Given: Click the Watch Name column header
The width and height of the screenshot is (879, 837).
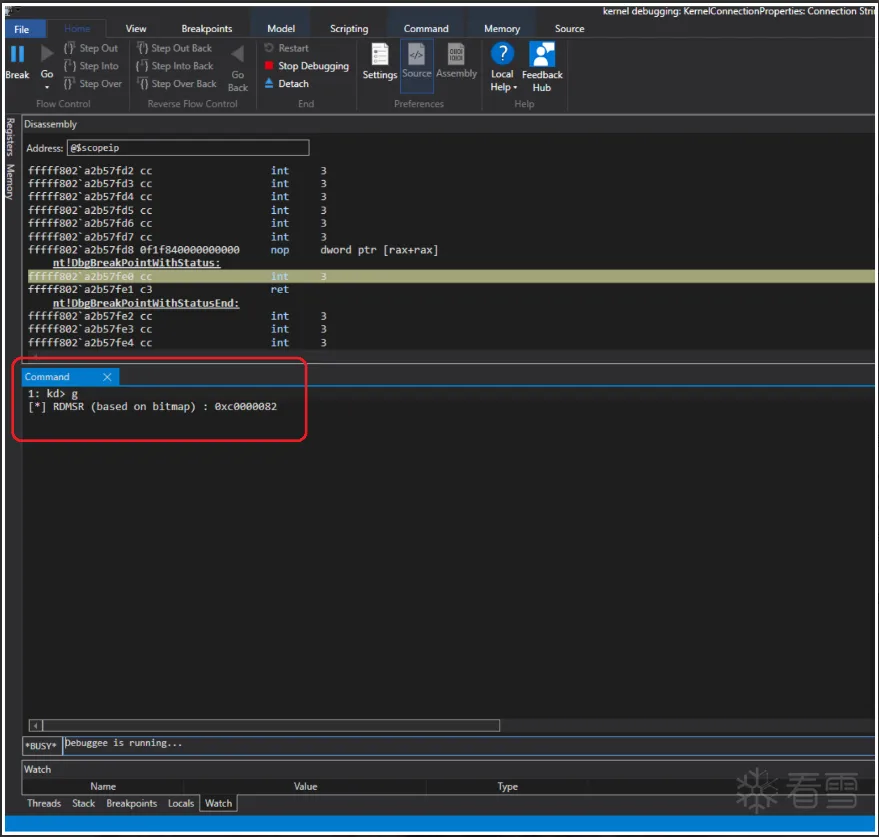Looking at the screenshot, I should point(103,787).
